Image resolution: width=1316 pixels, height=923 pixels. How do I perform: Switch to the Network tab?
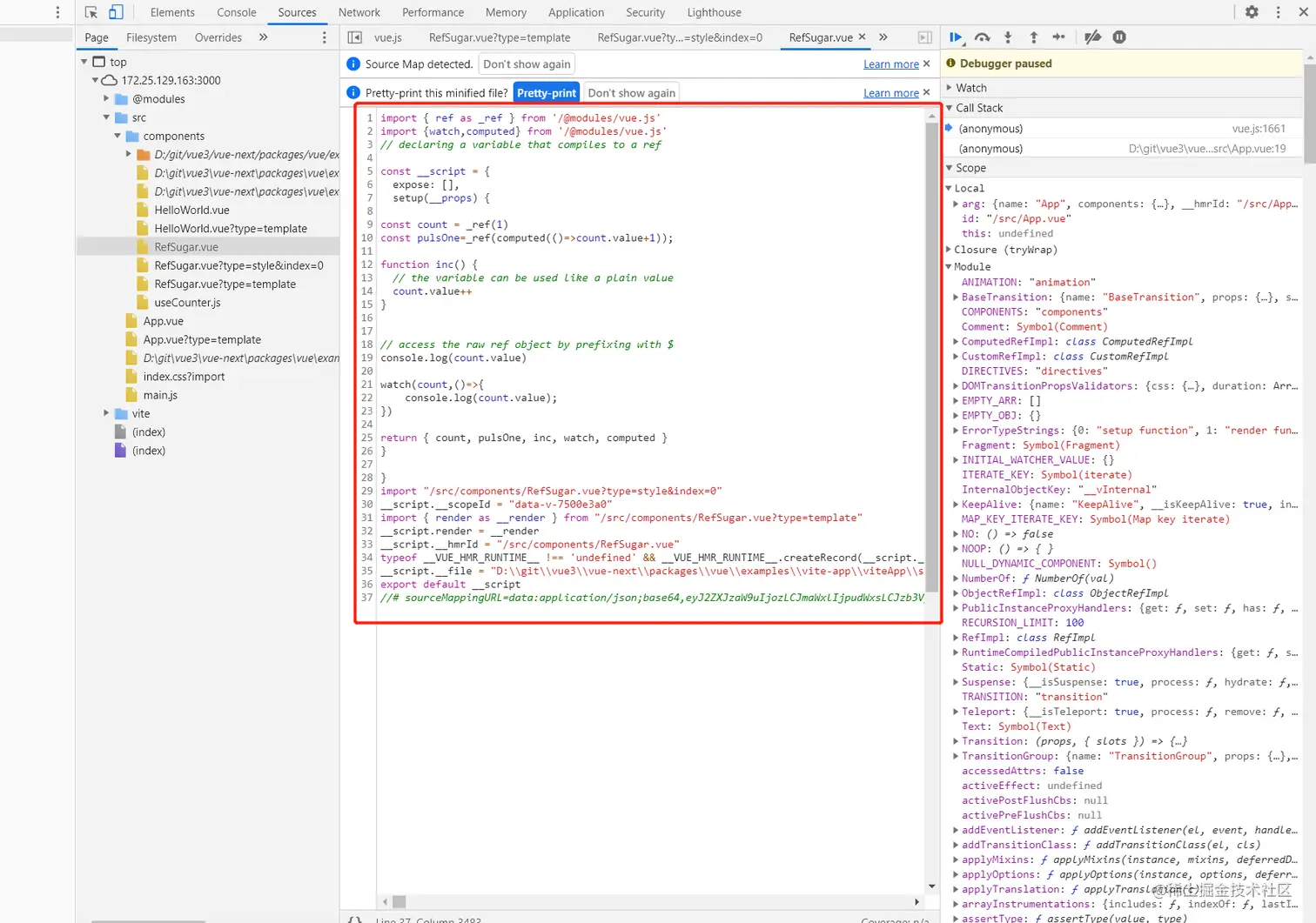(x=359, y=12)
